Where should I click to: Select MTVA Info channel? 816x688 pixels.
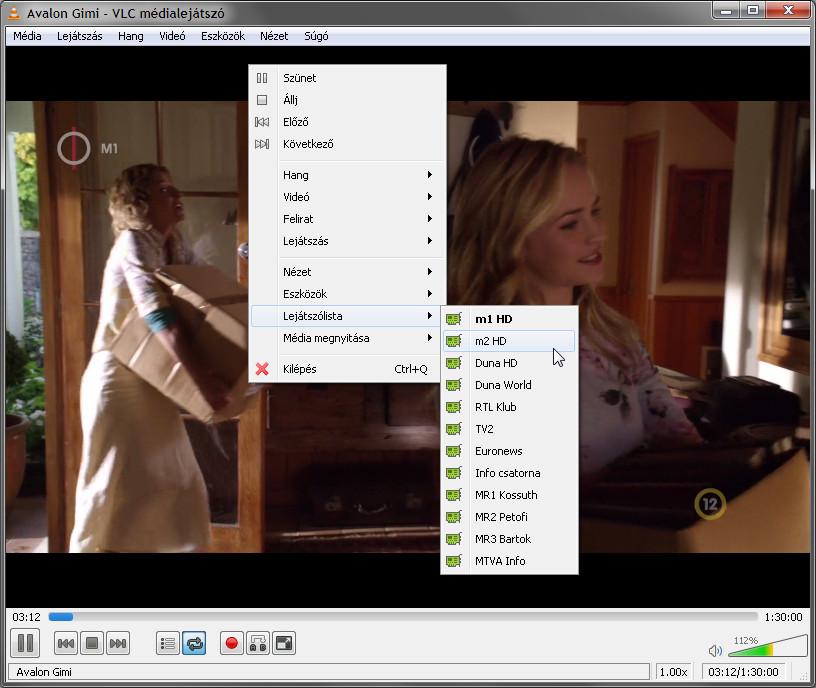click(x=509, y=561)
